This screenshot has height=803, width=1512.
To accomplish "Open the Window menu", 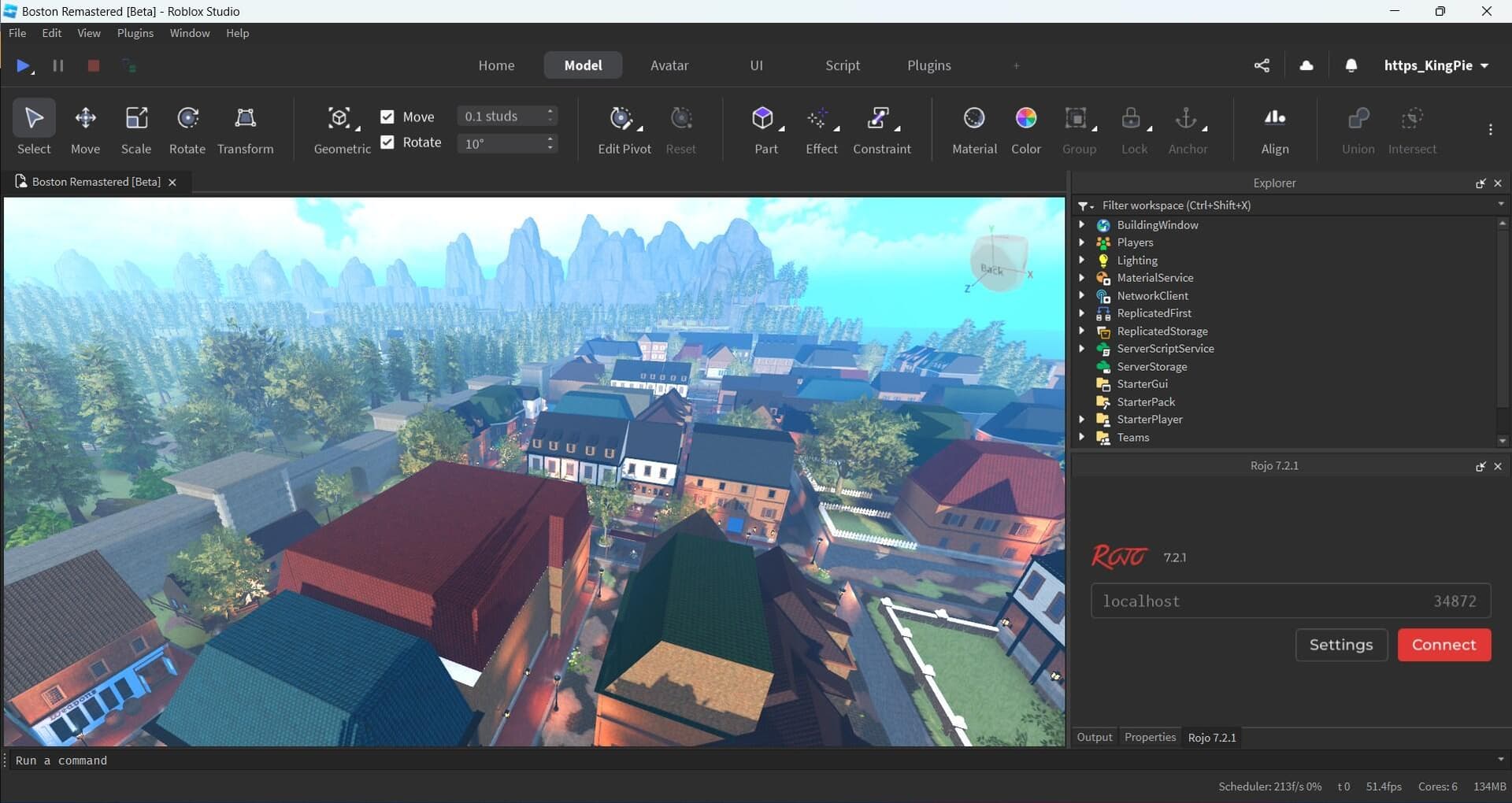I will pos(190,33).
